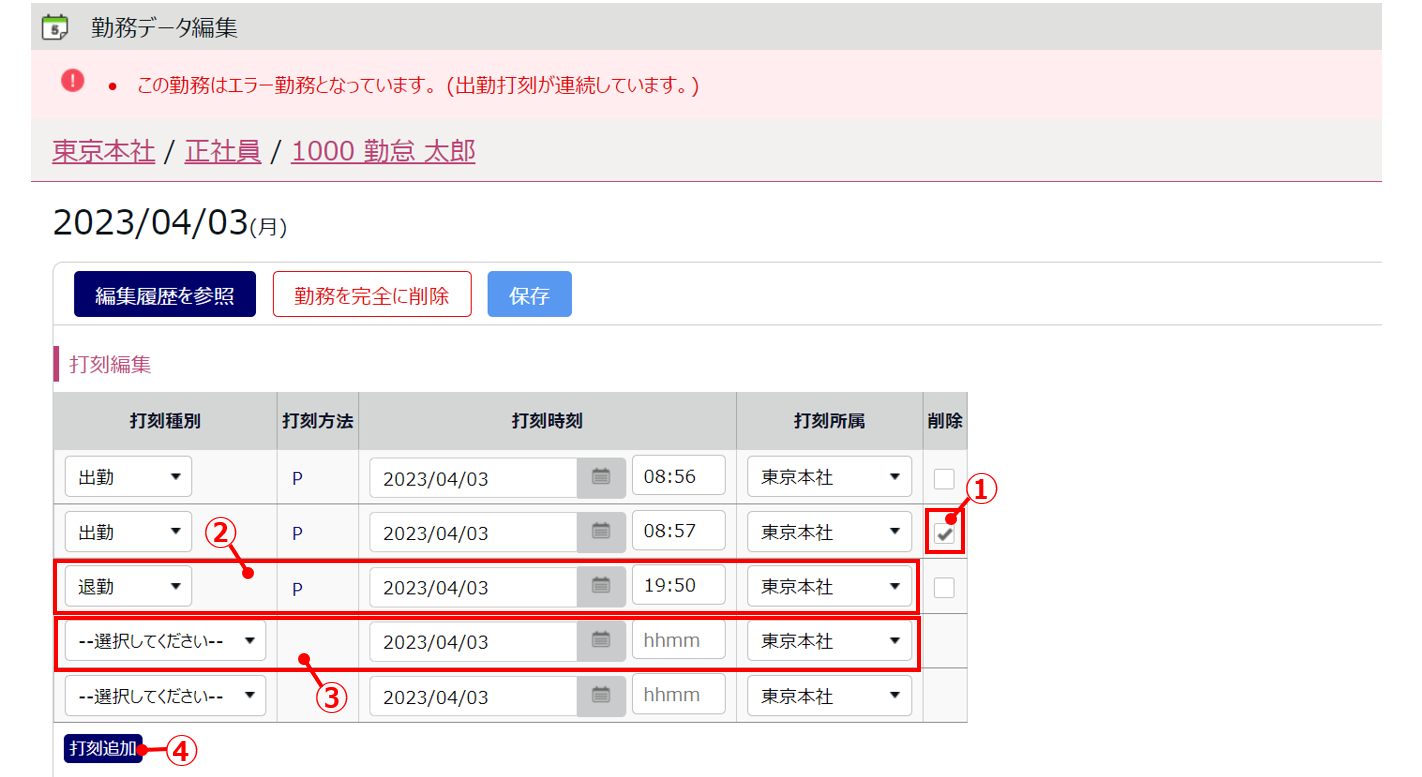Tick the delete checkbox for 19:50 退勤 row
This screenshot has width=1422, height=777.
pos(944,588)
